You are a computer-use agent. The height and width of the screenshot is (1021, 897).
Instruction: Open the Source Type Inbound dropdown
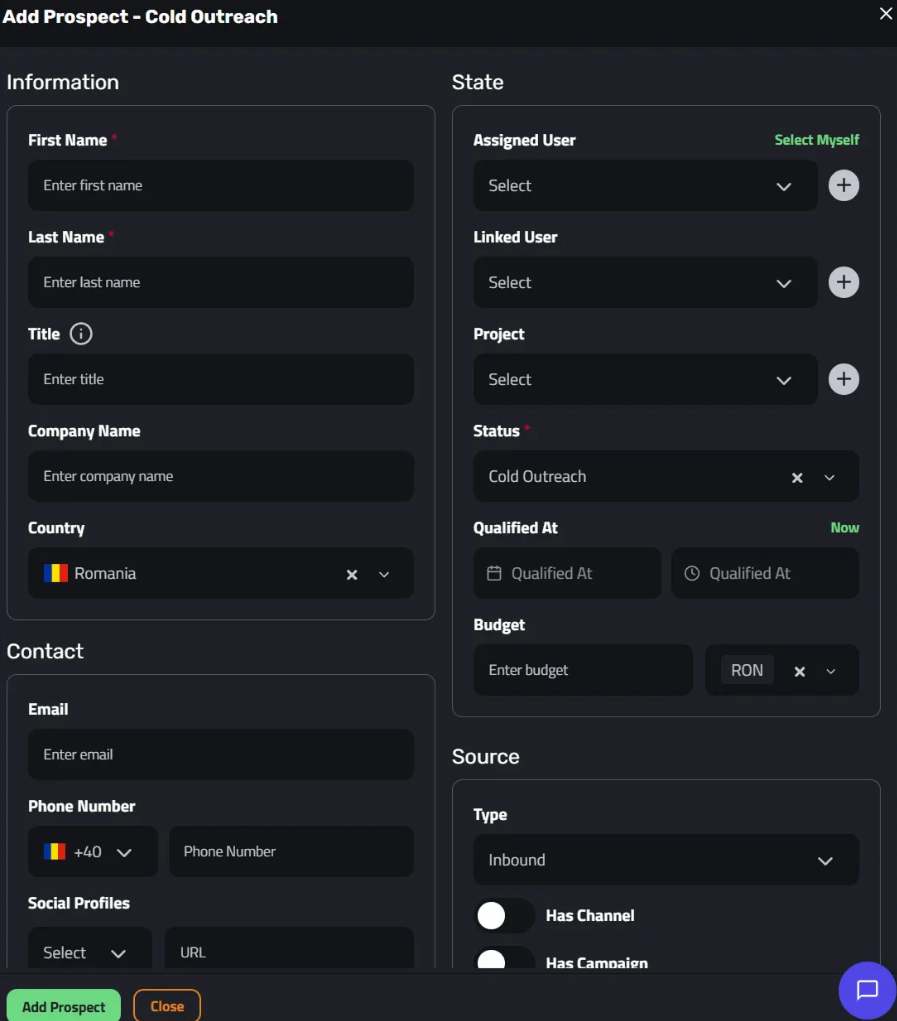tap(666, 860)
